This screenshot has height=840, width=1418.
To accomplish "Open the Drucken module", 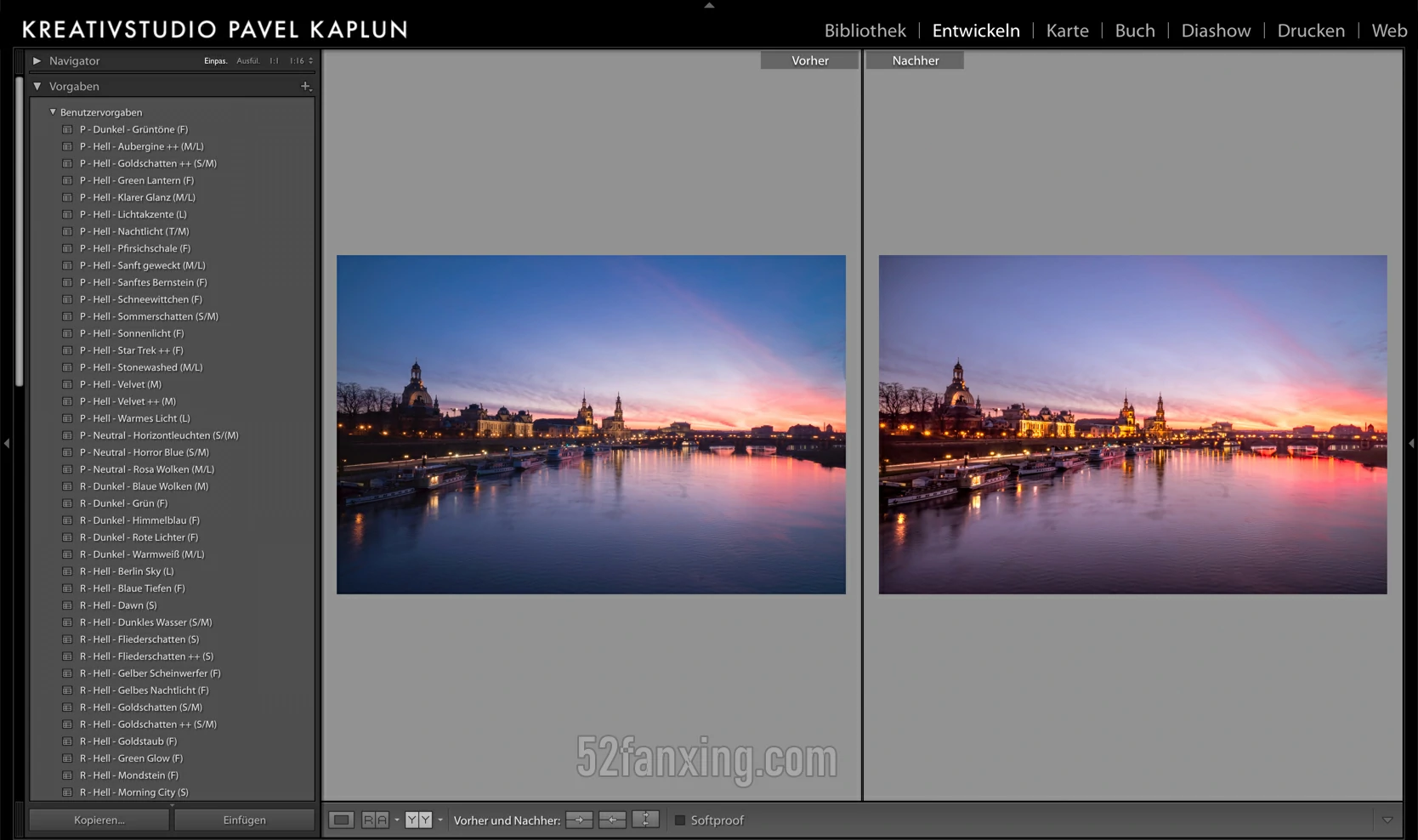I will [x=1311, y=31].
